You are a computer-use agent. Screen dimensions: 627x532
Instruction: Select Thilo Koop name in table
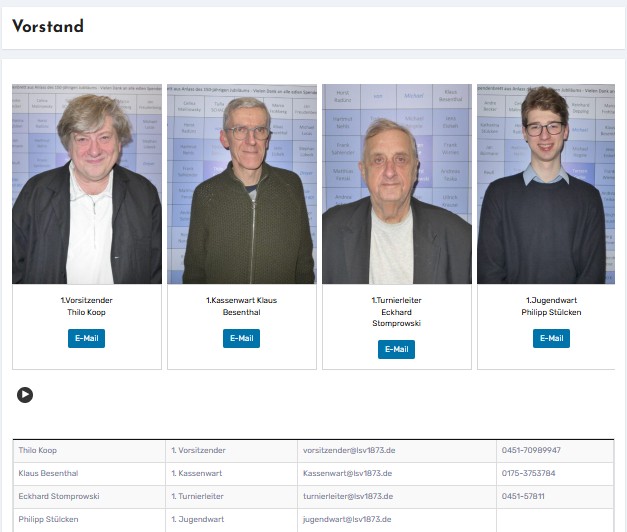point(38,451)
